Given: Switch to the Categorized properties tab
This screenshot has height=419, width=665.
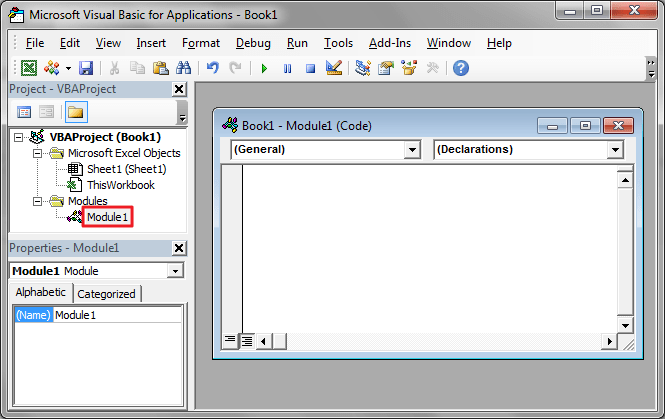Looking at the screenshot, I should (x=106, y=294).
